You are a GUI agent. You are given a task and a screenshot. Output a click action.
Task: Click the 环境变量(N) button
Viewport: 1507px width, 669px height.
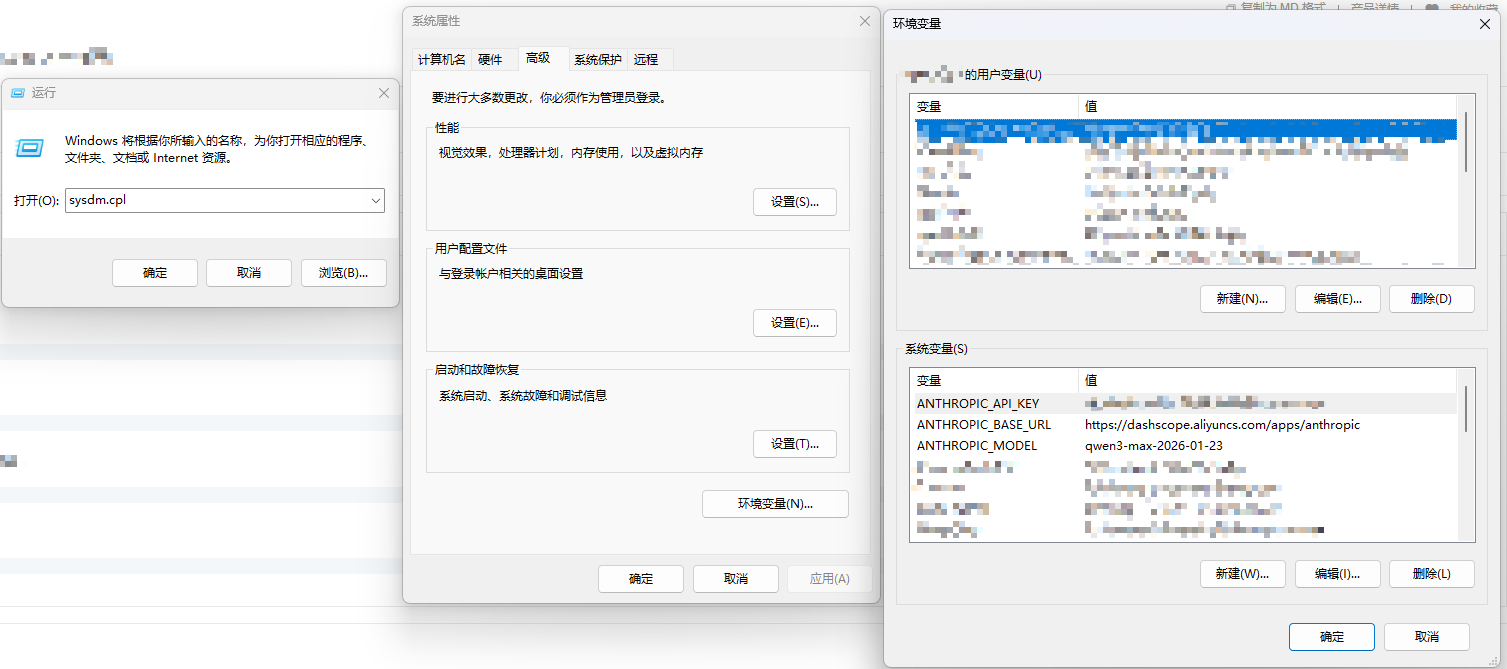[x=775, y=503]
